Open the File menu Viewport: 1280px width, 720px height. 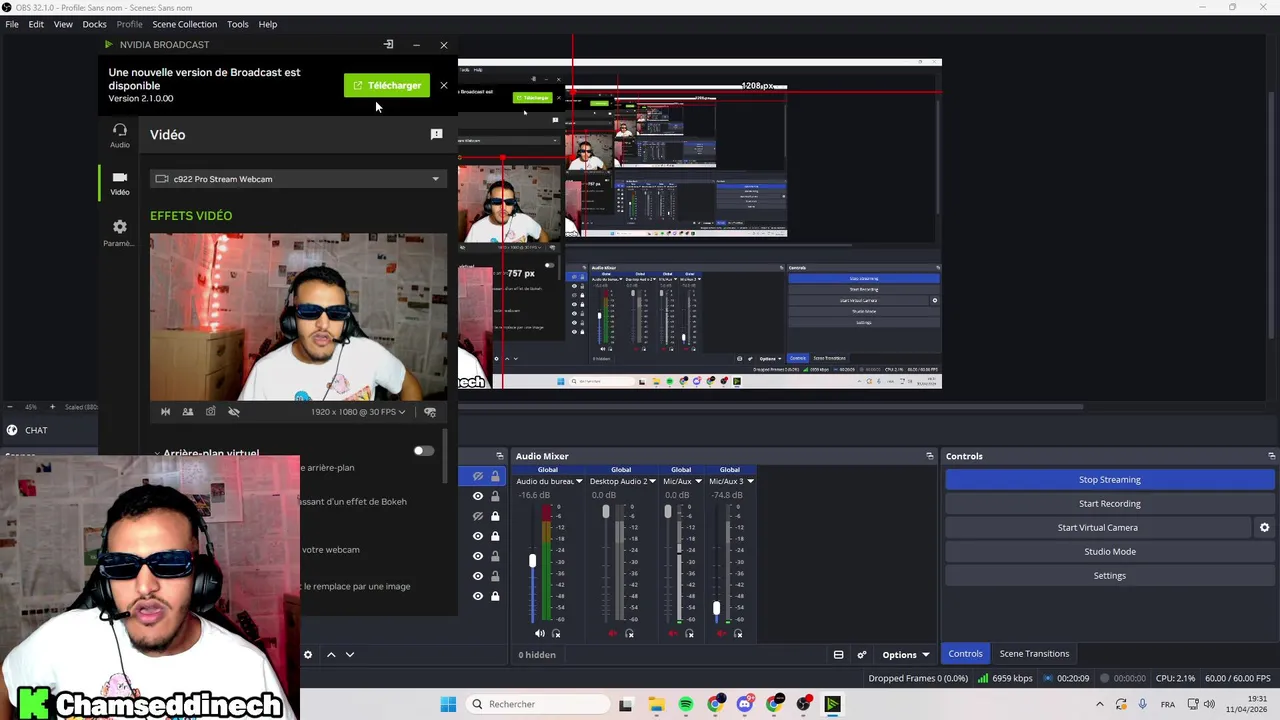12,24
